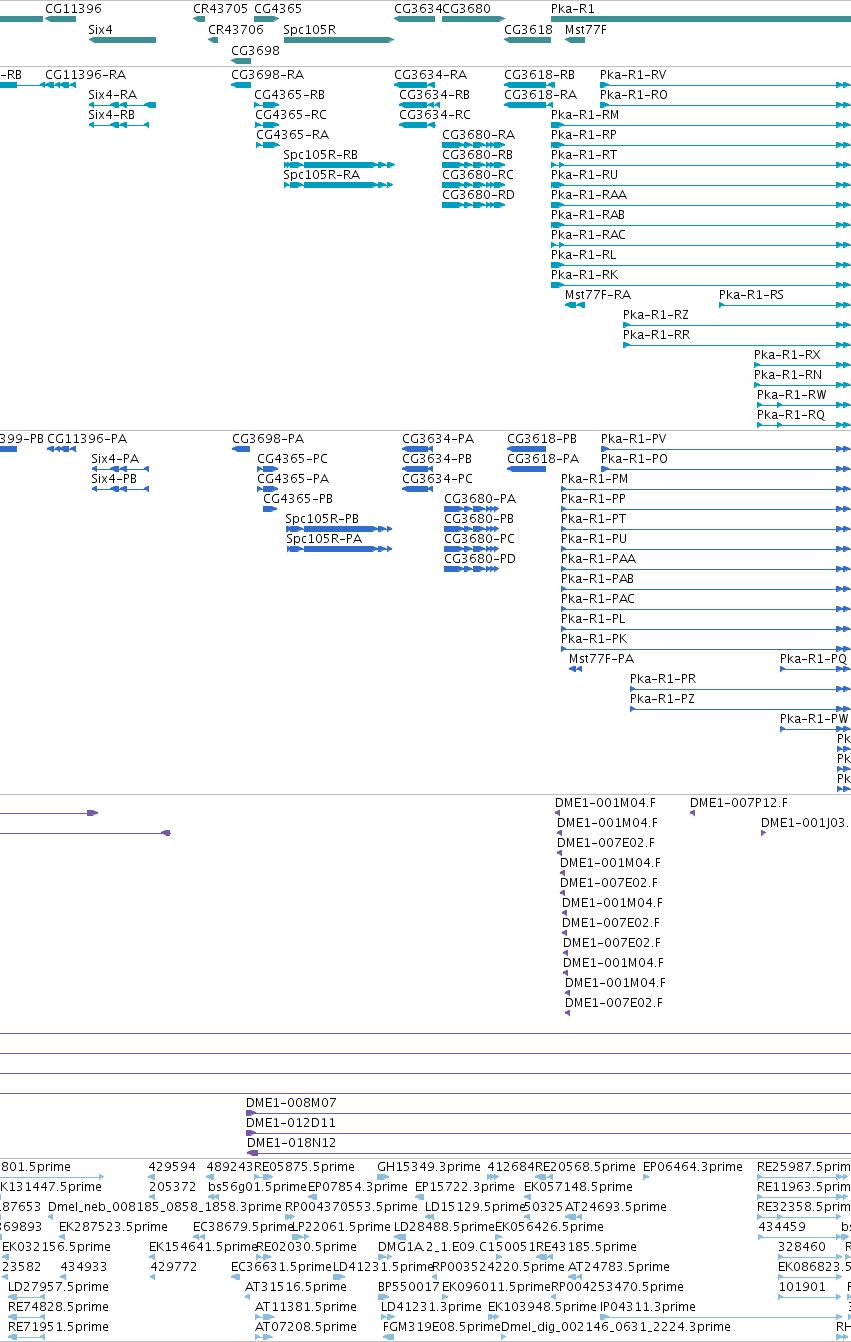
Task: Click feature DME1-018N12
Action: tap(291, 1143)
